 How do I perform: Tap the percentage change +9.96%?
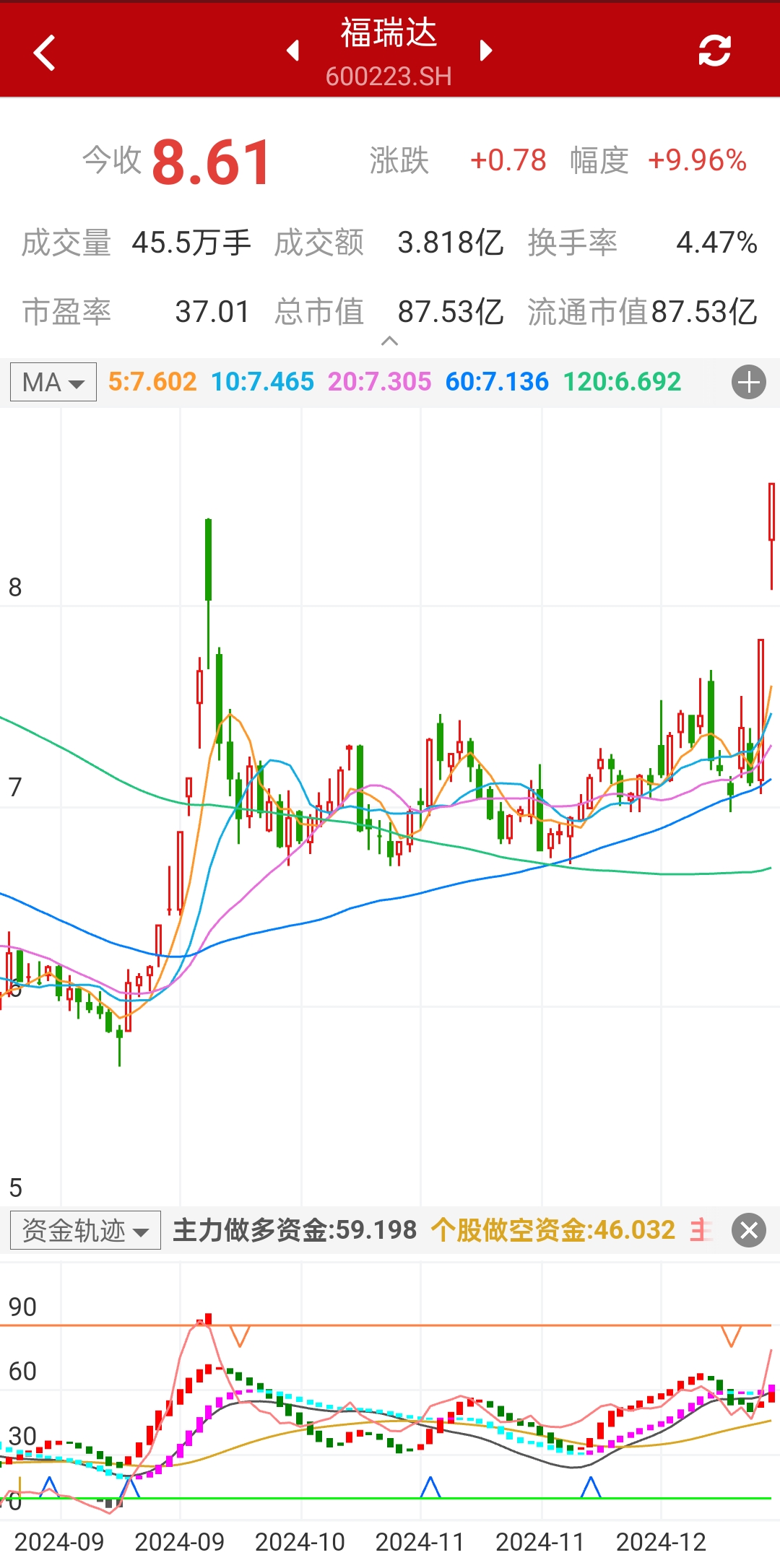pyautogui.click(x=697, y=160)
